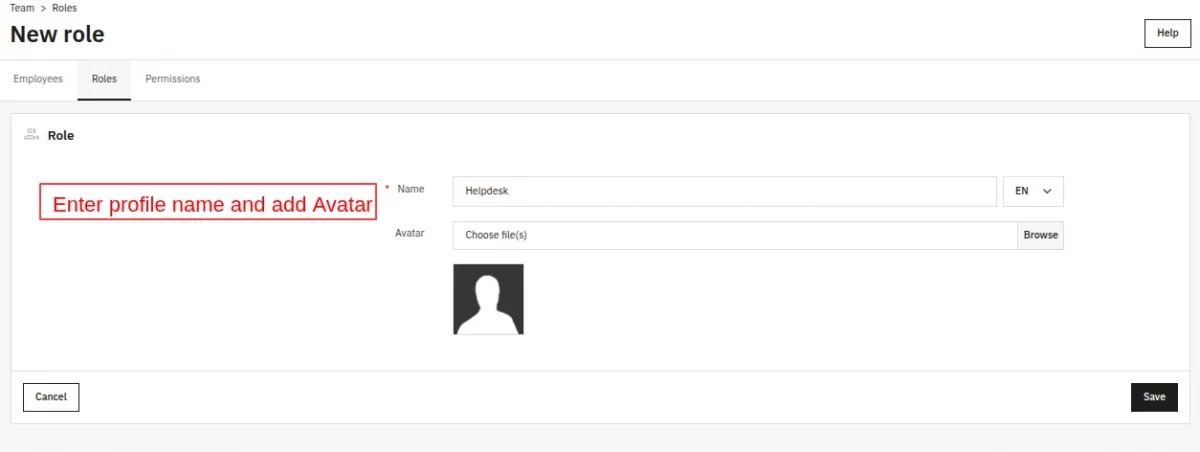1200x452 pixels.
Task: Go to Team in the breadcrumb
Action: click(x=22, y=8)
